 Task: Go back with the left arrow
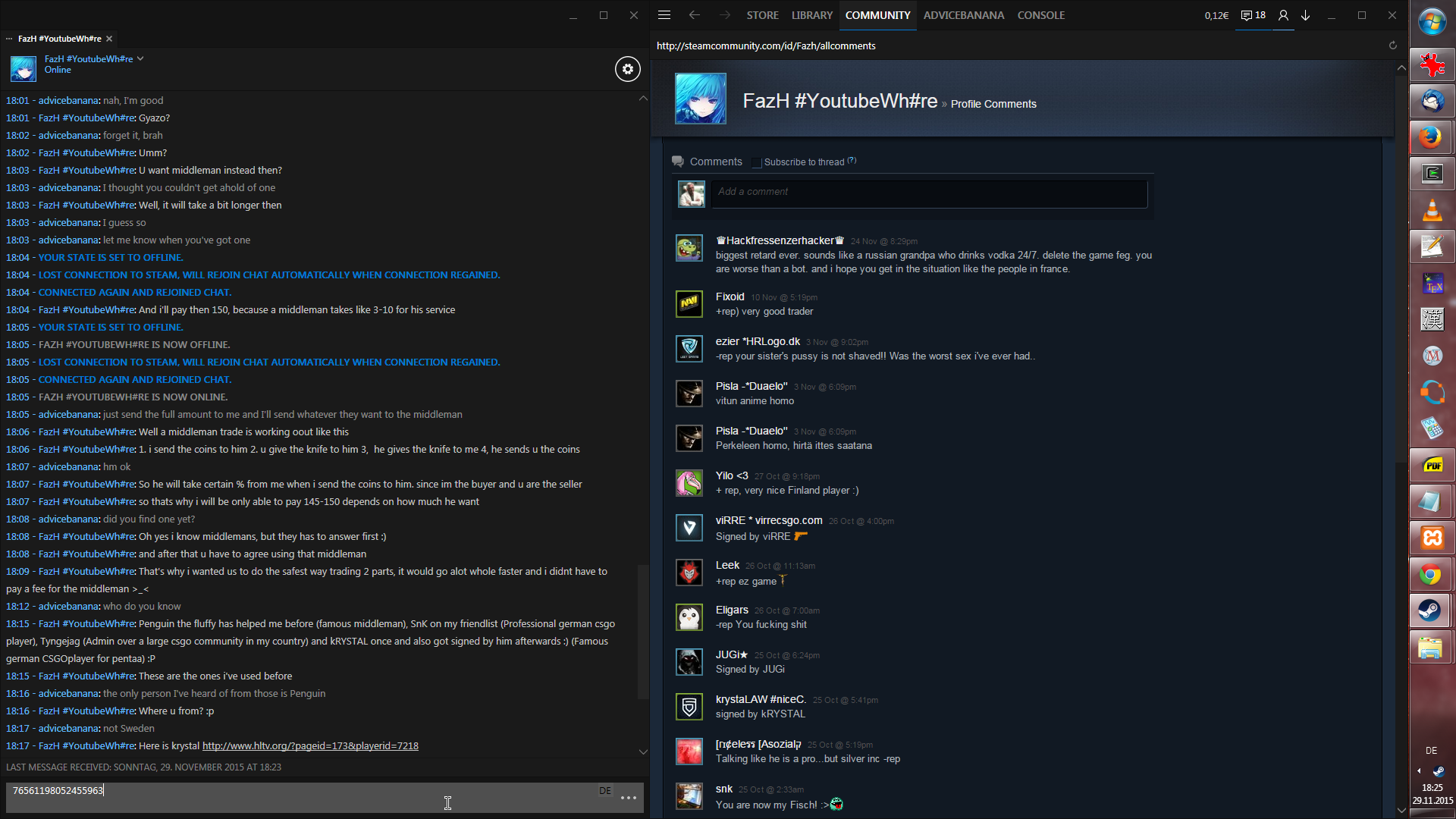(694, 15)
